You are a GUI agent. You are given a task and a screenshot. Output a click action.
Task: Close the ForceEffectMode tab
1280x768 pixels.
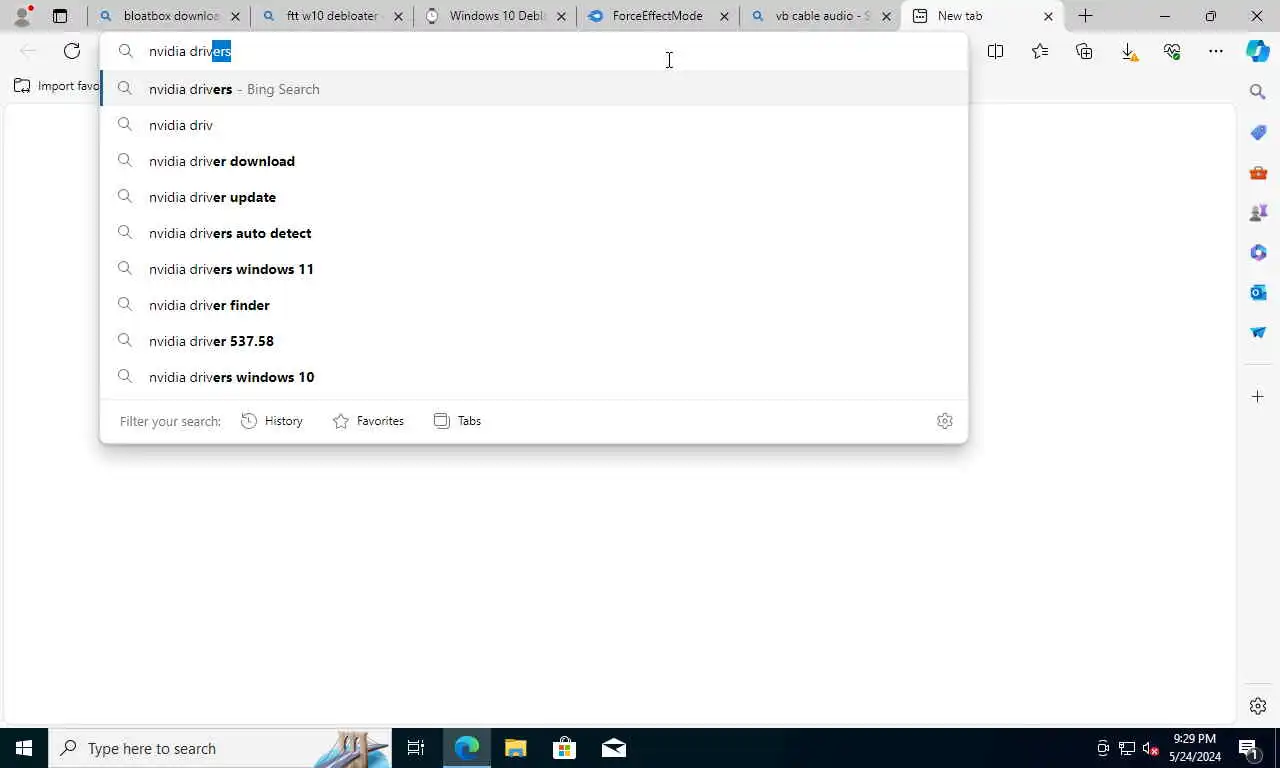pos(724,16)
